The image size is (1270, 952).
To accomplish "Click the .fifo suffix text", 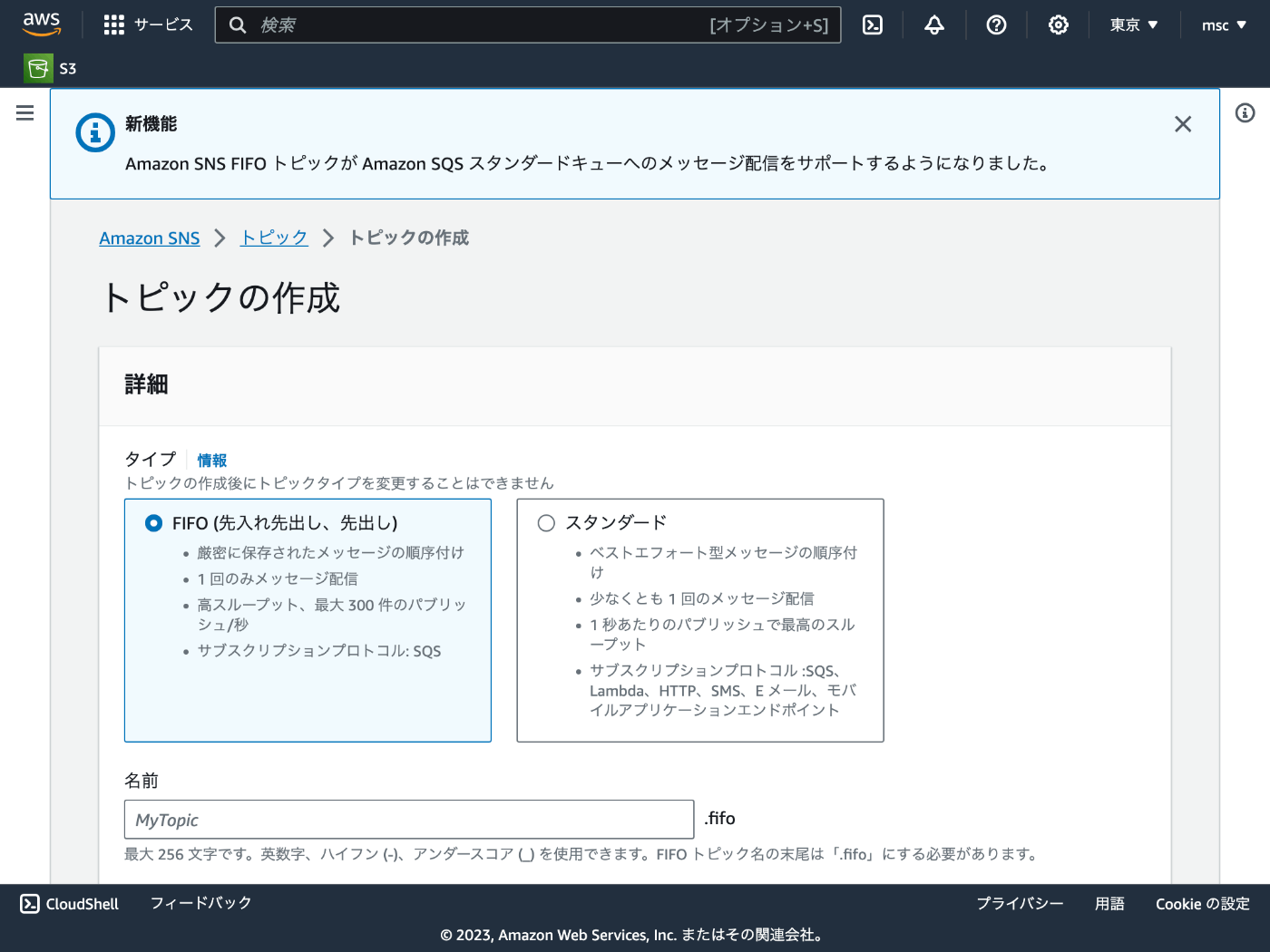I will coord(720,819).
